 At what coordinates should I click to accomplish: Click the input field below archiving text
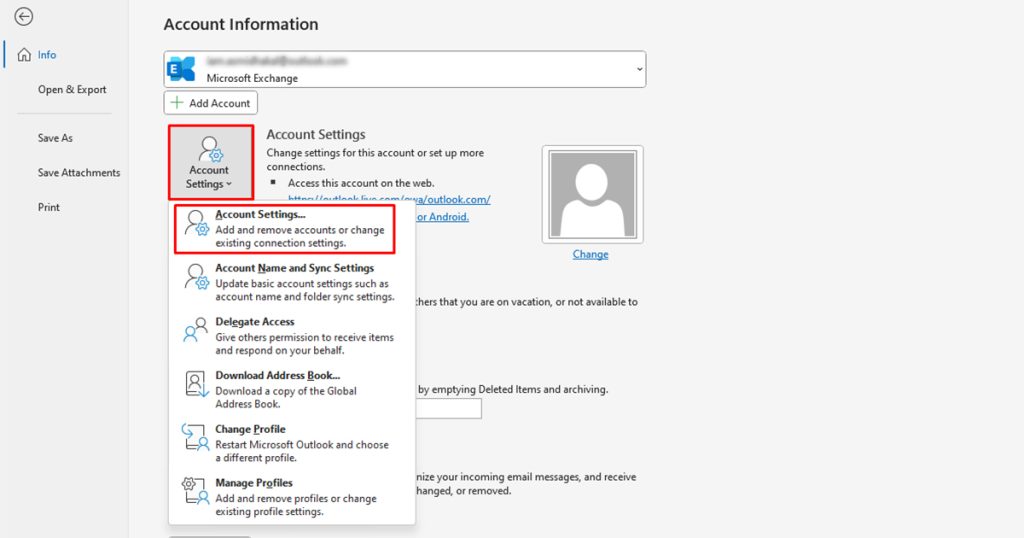click(x=449, y=409)
